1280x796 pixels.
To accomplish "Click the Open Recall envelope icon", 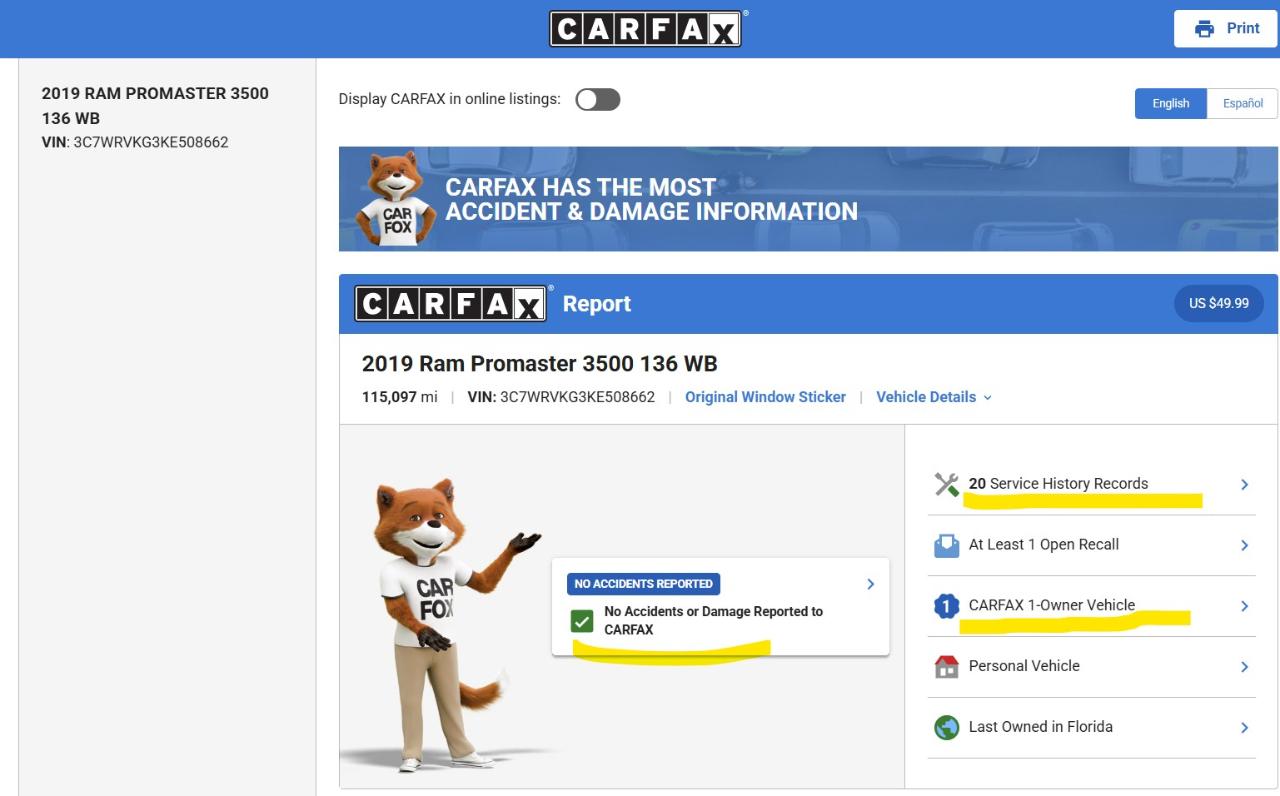I will (x=946, y=545).
